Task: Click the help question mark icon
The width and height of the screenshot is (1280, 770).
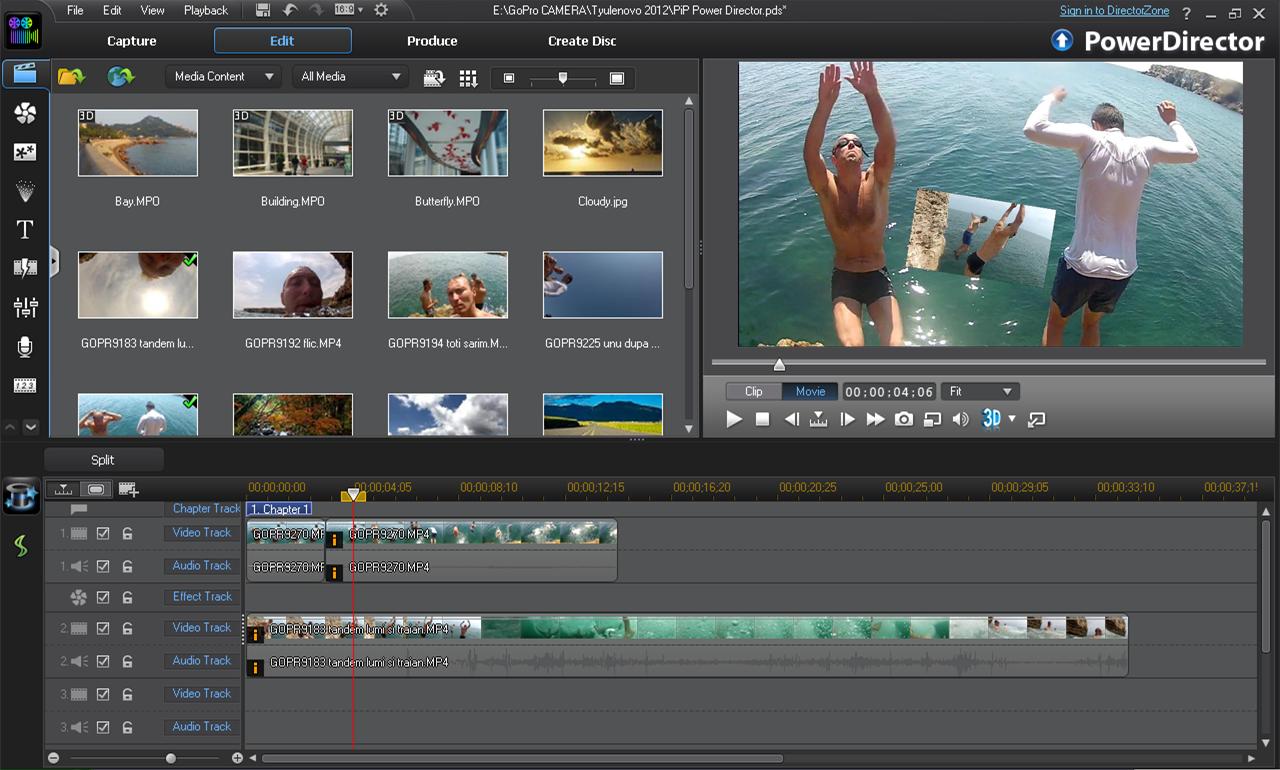Action: (x=1187, y=12)
